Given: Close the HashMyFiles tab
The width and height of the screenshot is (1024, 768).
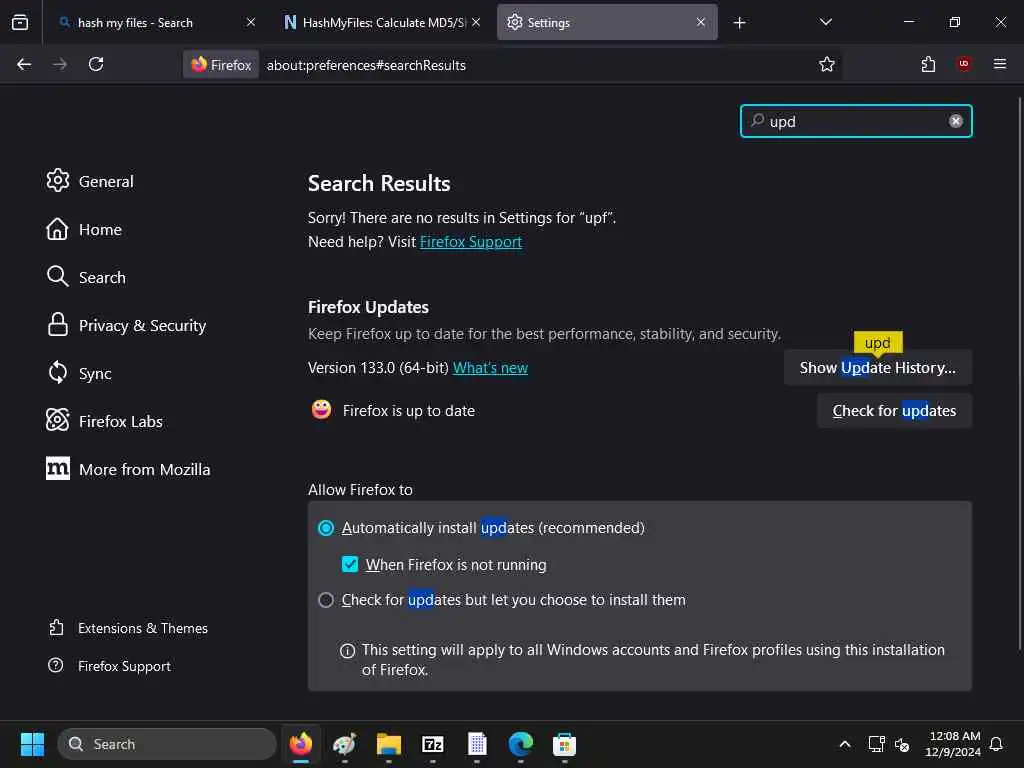Looking at the screenshot, I should click(476, 22).
